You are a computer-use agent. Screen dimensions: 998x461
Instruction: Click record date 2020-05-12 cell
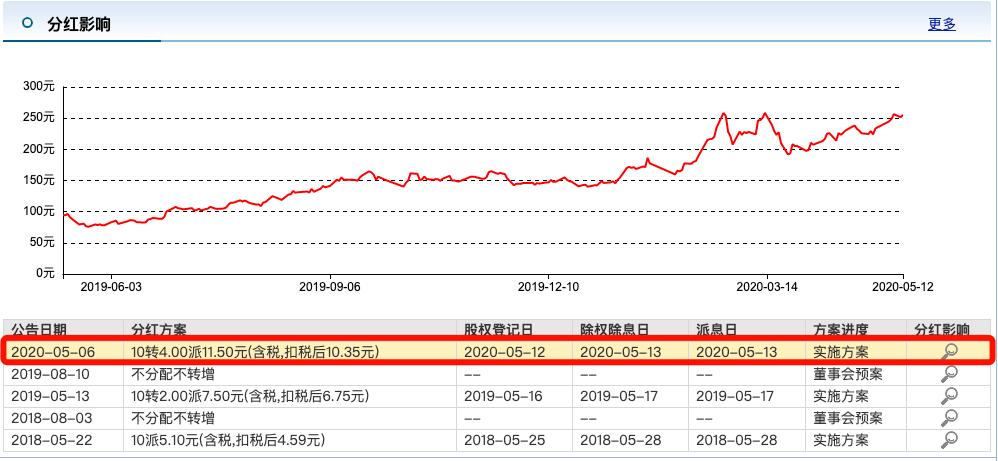point(505,351)
